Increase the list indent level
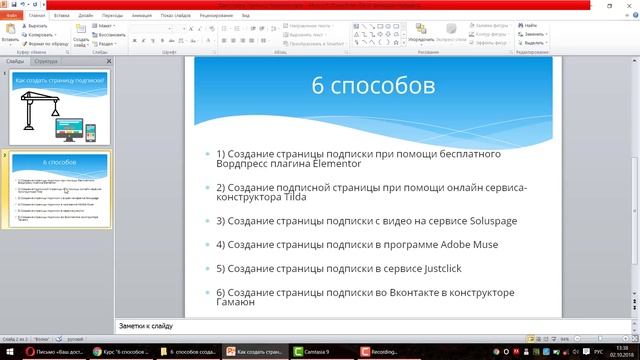640x360 pixels. pos(262,29)
